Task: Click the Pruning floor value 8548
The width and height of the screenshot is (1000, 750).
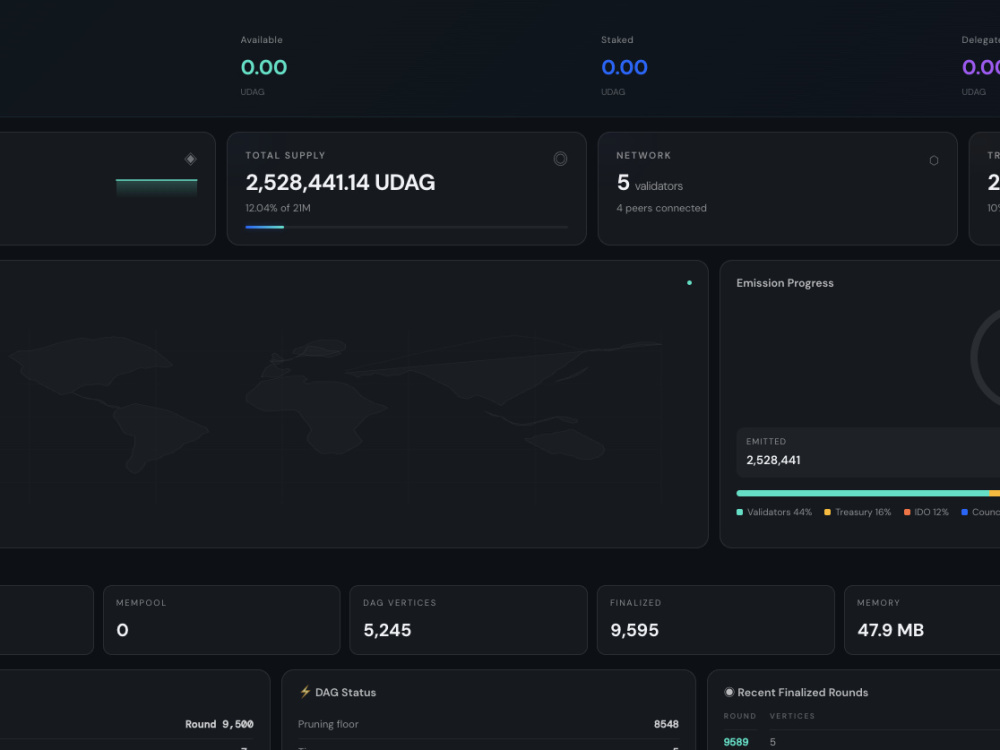Action: (666, 724)
